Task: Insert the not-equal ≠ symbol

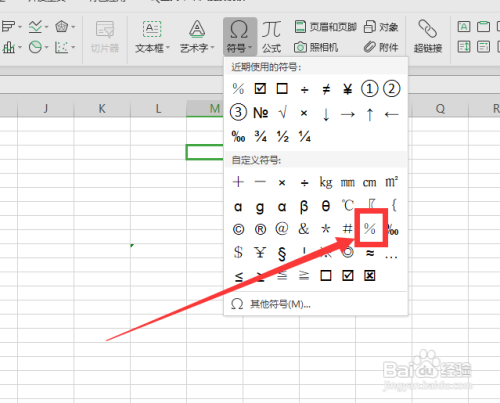Action: [326, 89]
